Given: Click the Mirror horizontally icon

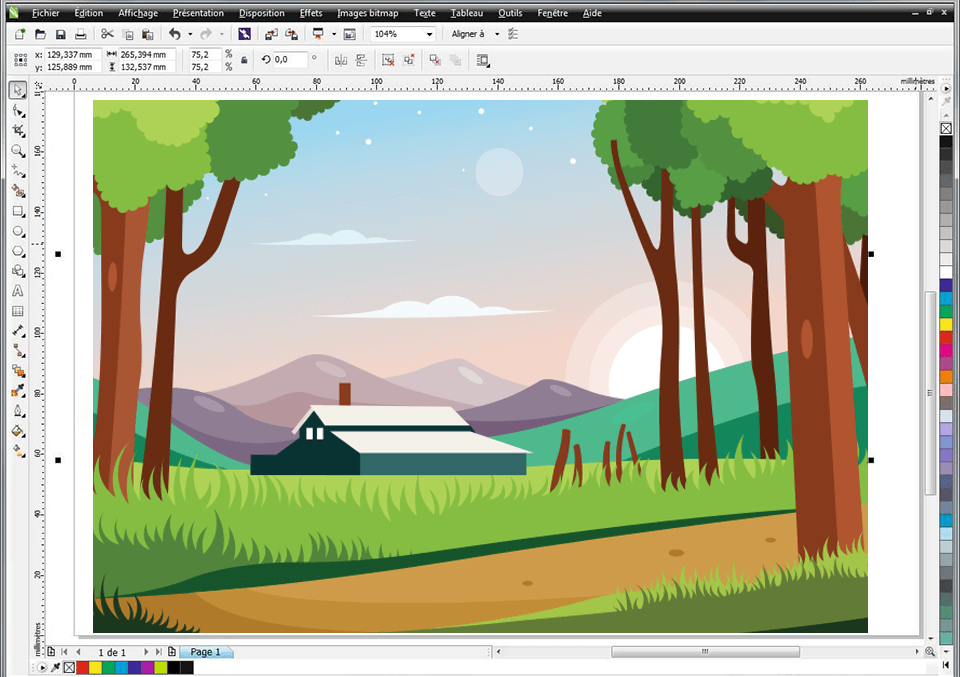Looking at the screenshot, I should pyautogui.click(x=341, y=60).
